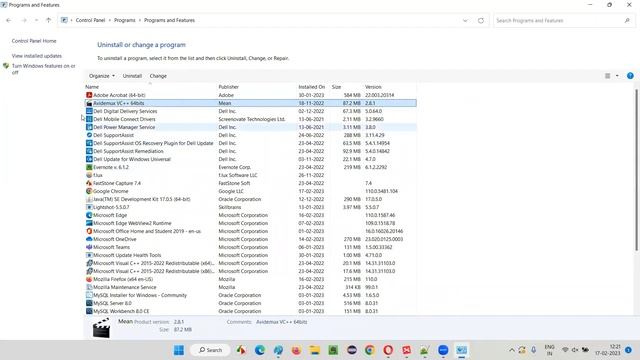This screenshot has height=360, width=640.
Task: Click the Java(TM) SE Development Kit icon
Action: [89, 199]
